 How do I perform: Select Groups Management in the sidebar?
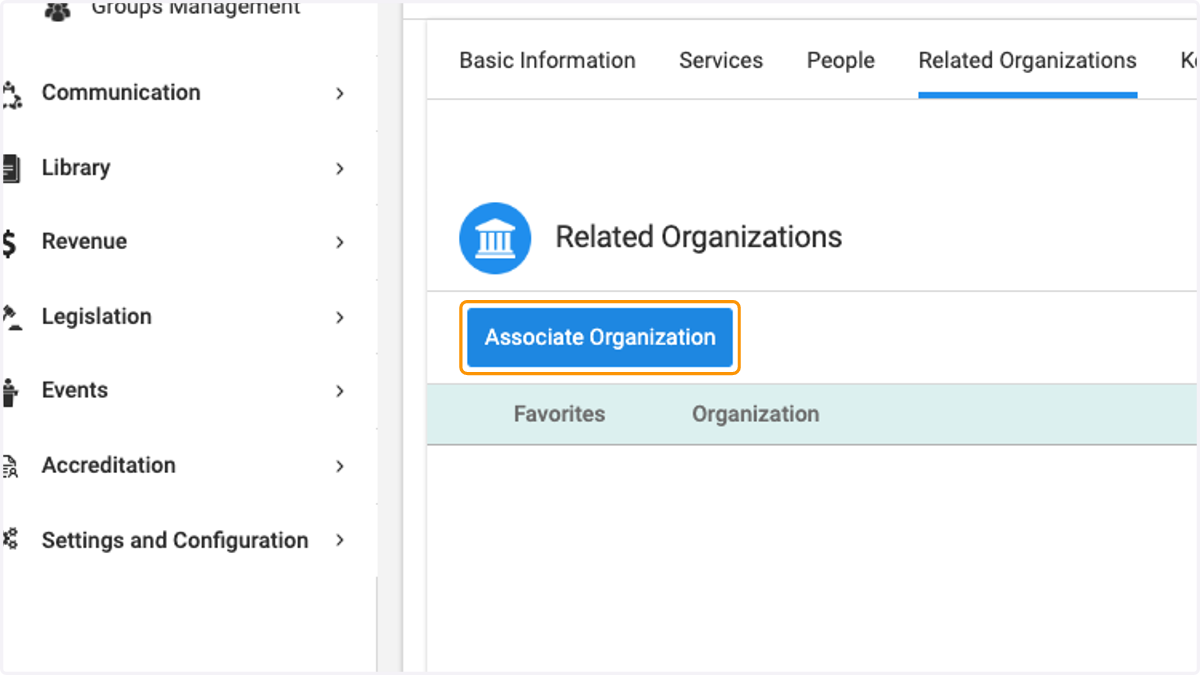[x=196, y=8]
